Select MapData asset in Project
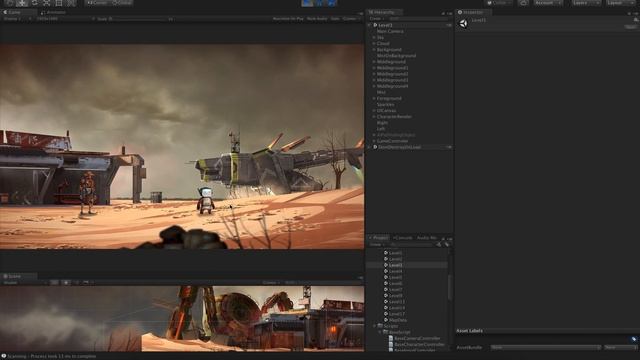Screen dimensions: 640x360 point(398,320)
